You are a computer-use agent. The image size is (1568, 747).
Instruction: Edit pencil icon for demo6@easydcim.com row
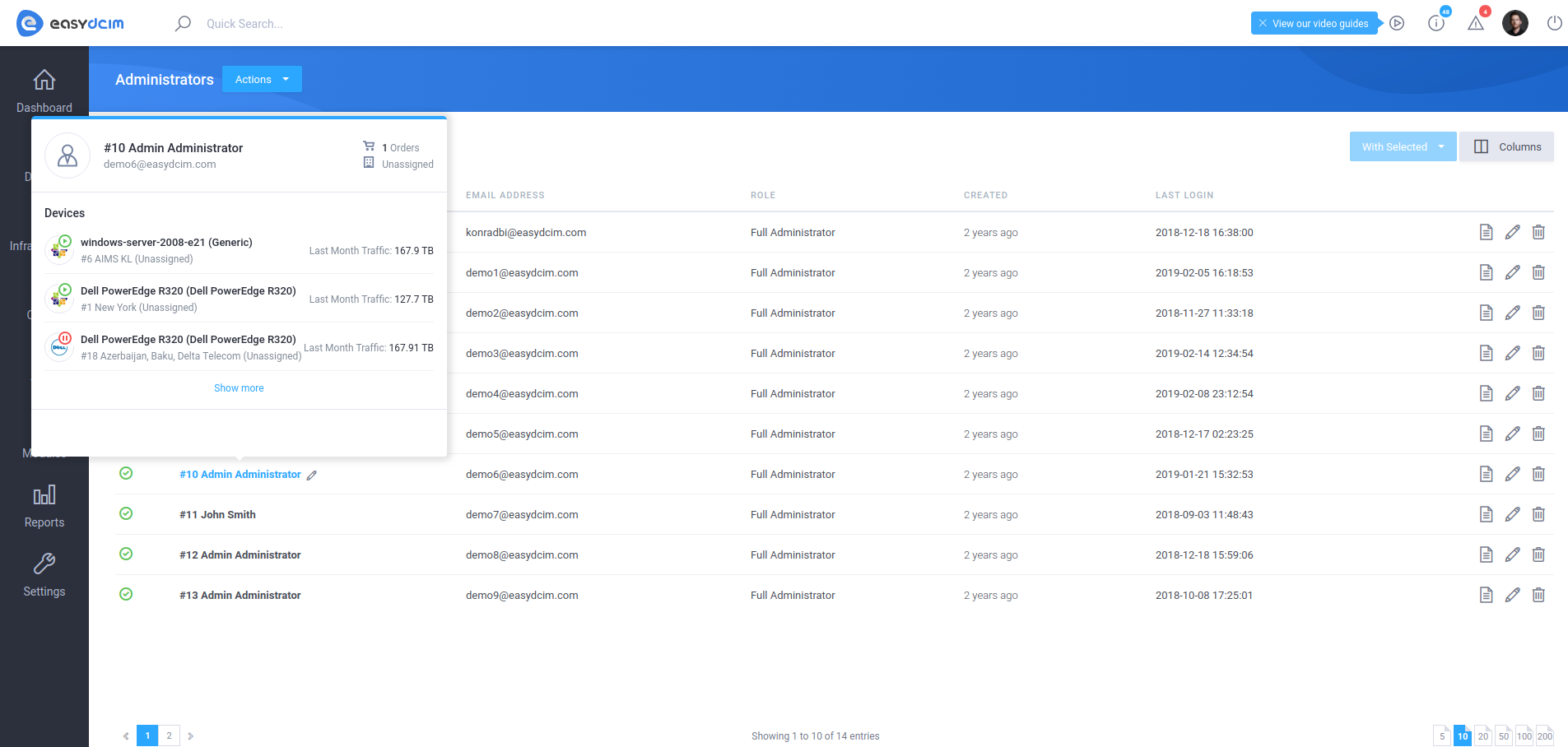(x=1512, y=474)
